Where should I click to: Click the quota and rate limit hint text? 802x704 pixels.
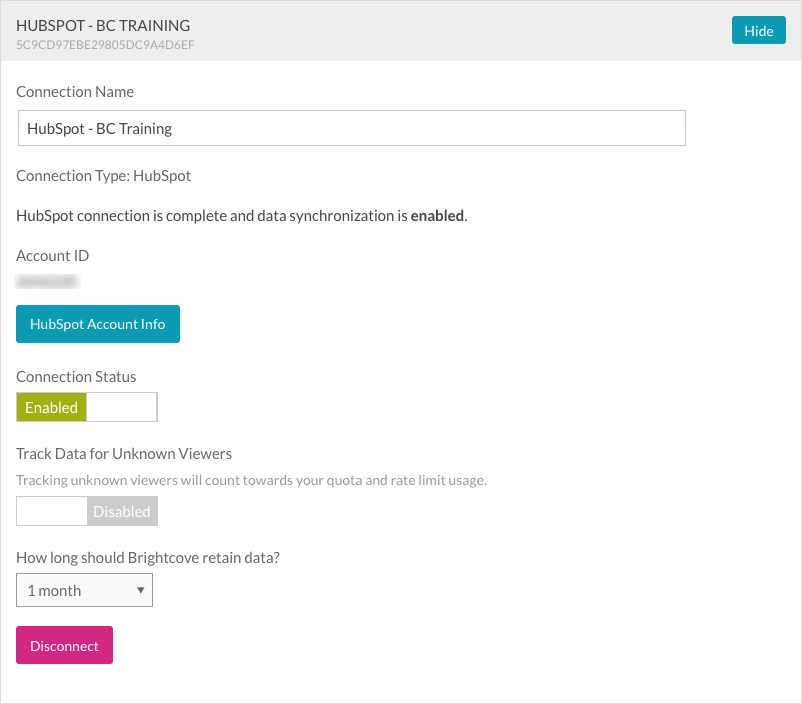click(x=251, y=480)
